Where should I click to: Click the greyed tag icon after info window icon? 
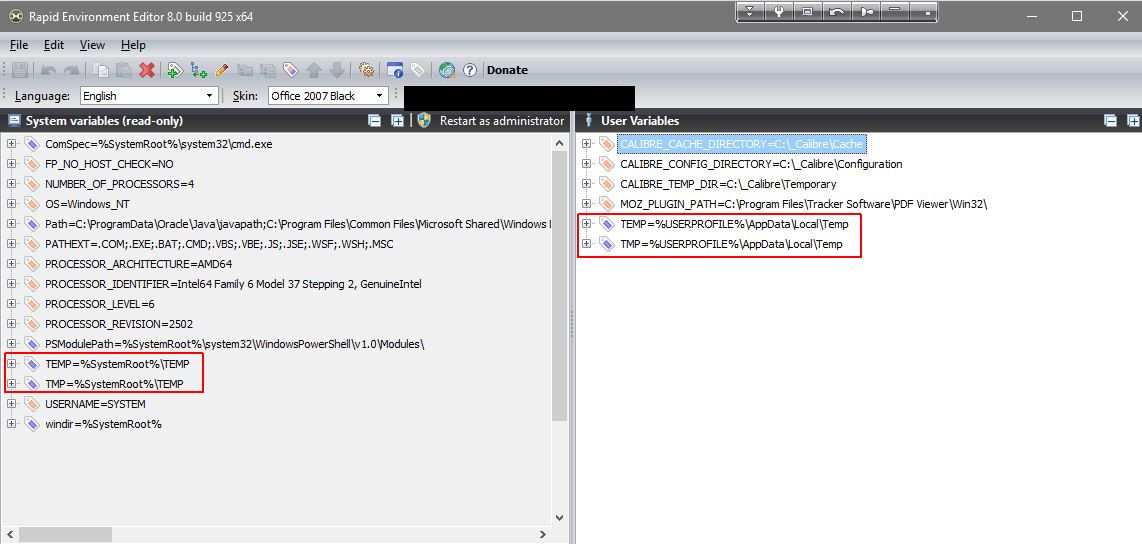pos(417,70)
